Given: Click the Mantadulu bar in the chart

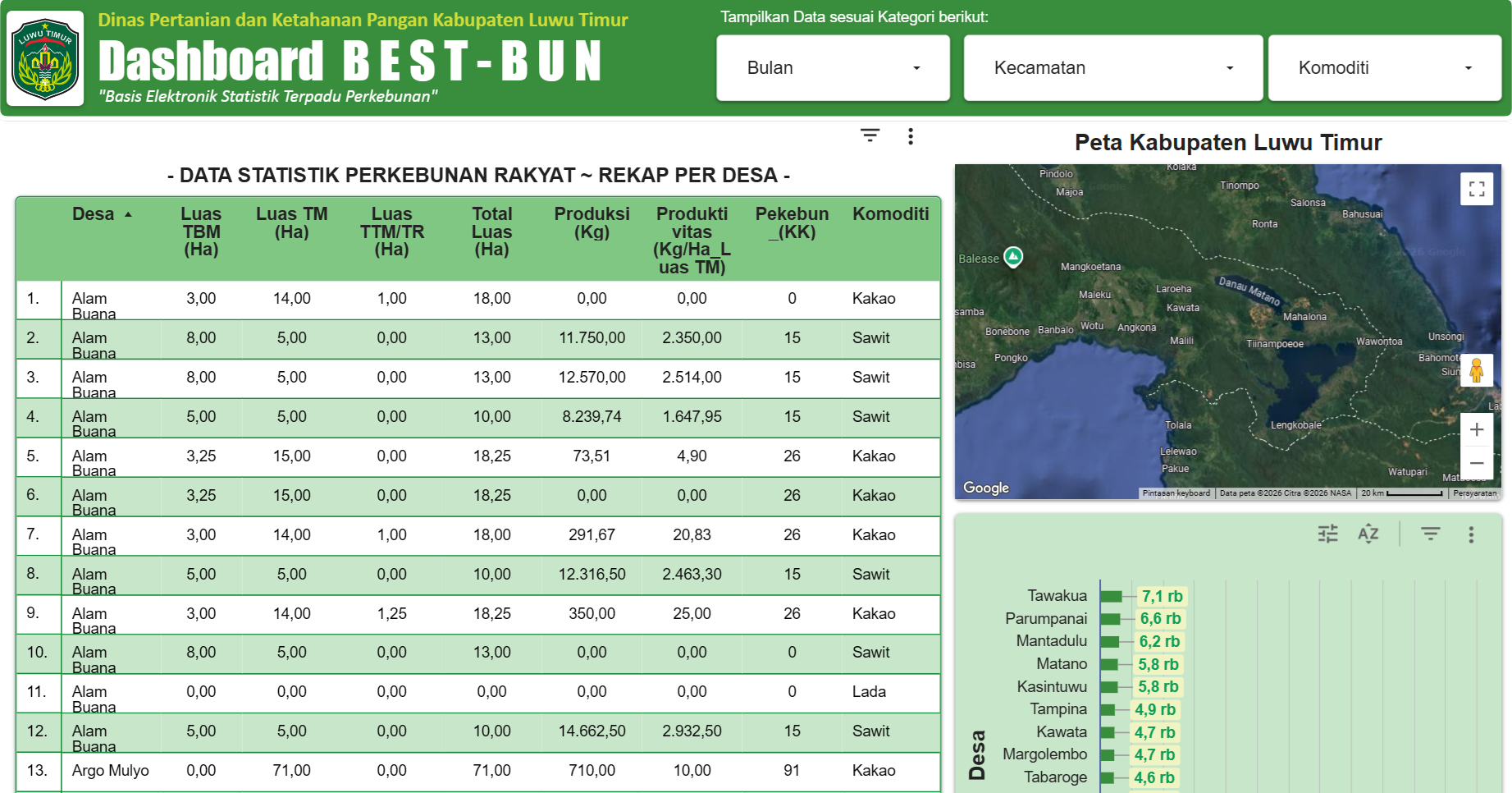Looking at the screenshot, I should click(1110, 641).
